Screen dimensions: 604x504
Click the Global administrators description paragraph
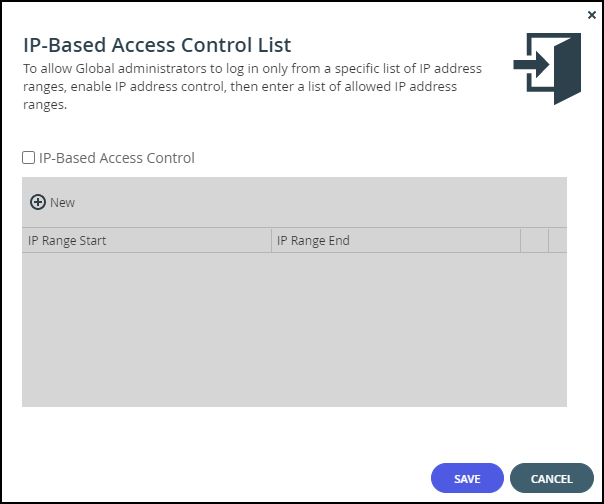tap(252, 86)
